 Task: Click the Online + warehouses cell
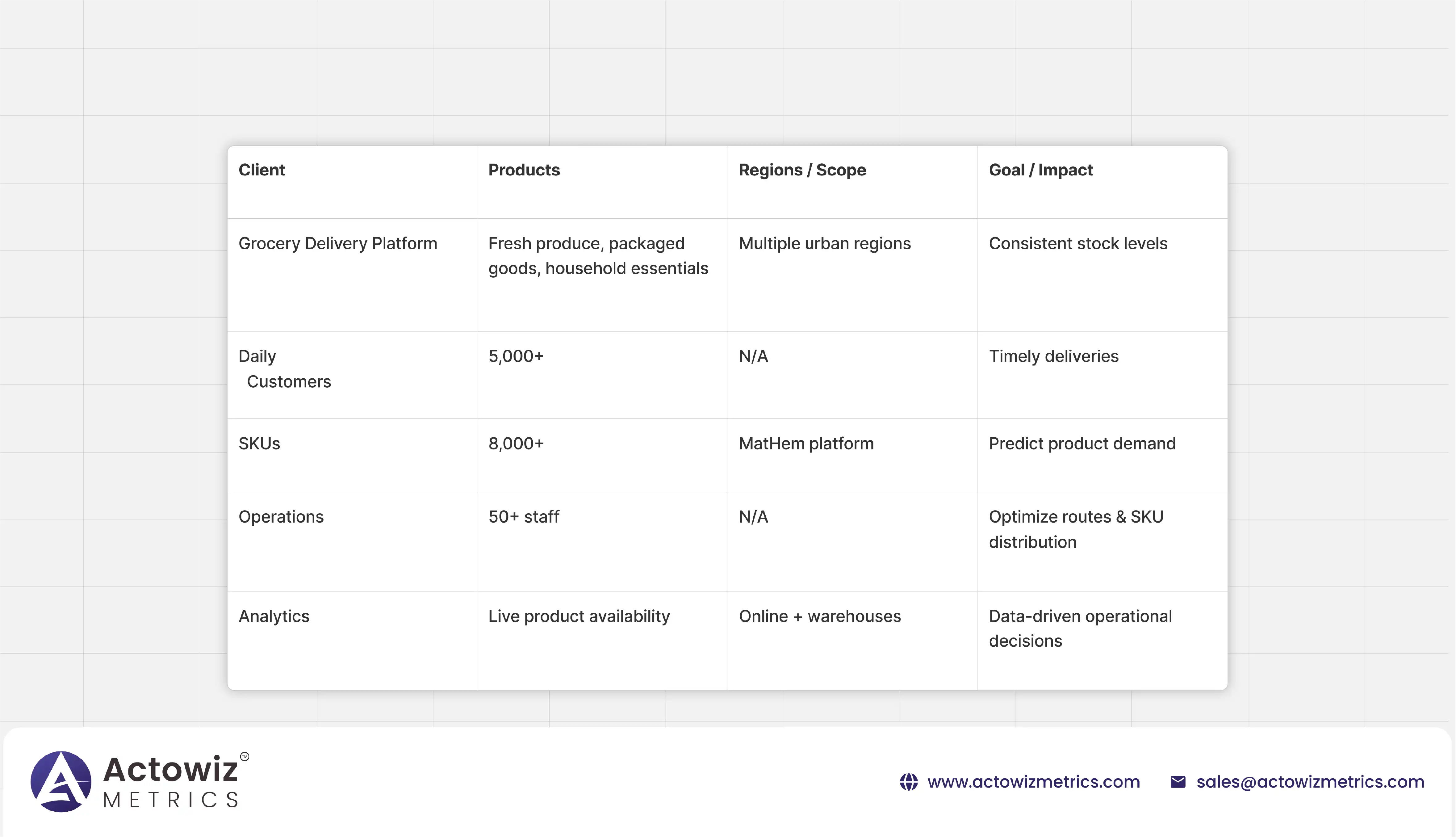pyautogui.click(x=819, y=616)
